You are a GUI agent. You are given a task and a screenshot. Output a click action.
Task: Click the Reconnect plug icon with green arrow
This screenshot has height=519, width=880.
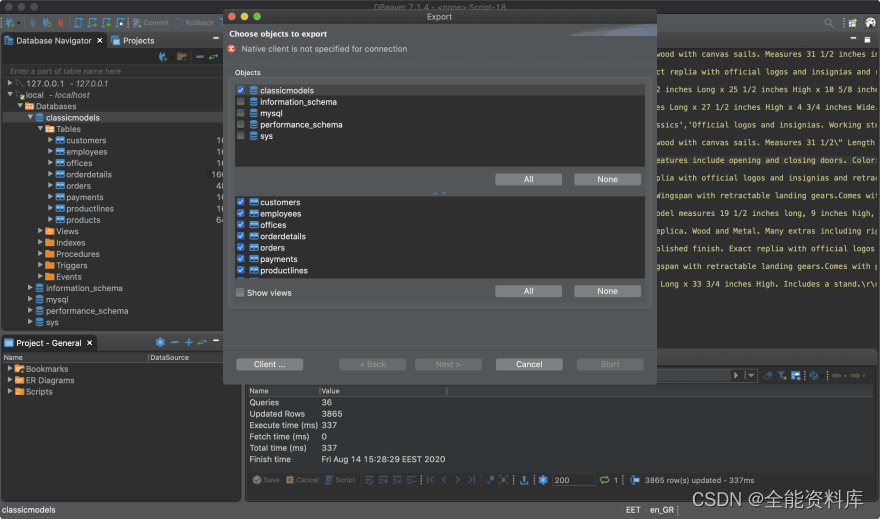[x=47, y=23]
